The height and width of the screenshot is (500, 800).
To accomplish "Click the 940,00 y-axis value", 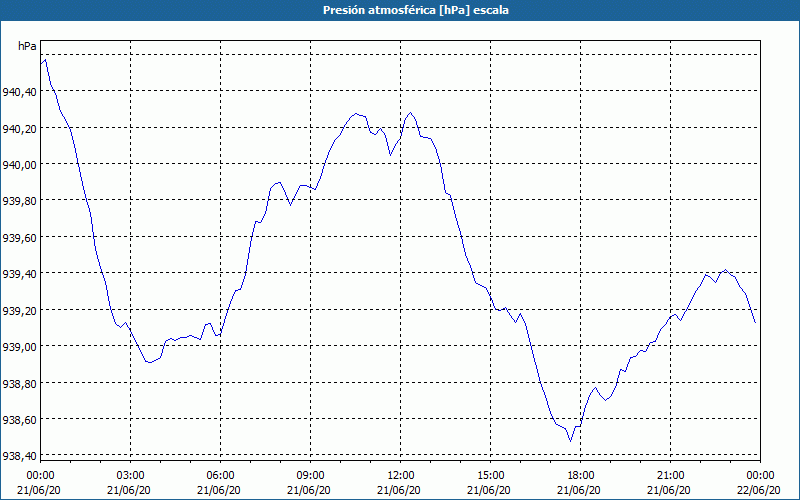I will click(x=19, y=165).
